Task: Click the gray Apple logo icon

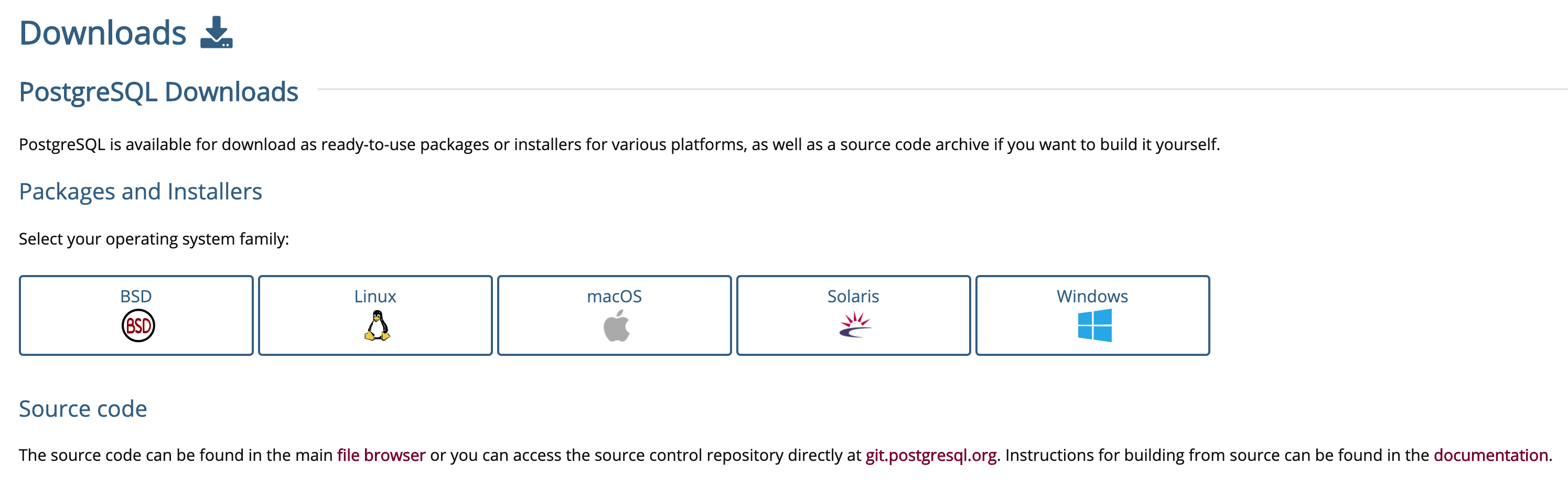Action: click(x=616, y=326)
